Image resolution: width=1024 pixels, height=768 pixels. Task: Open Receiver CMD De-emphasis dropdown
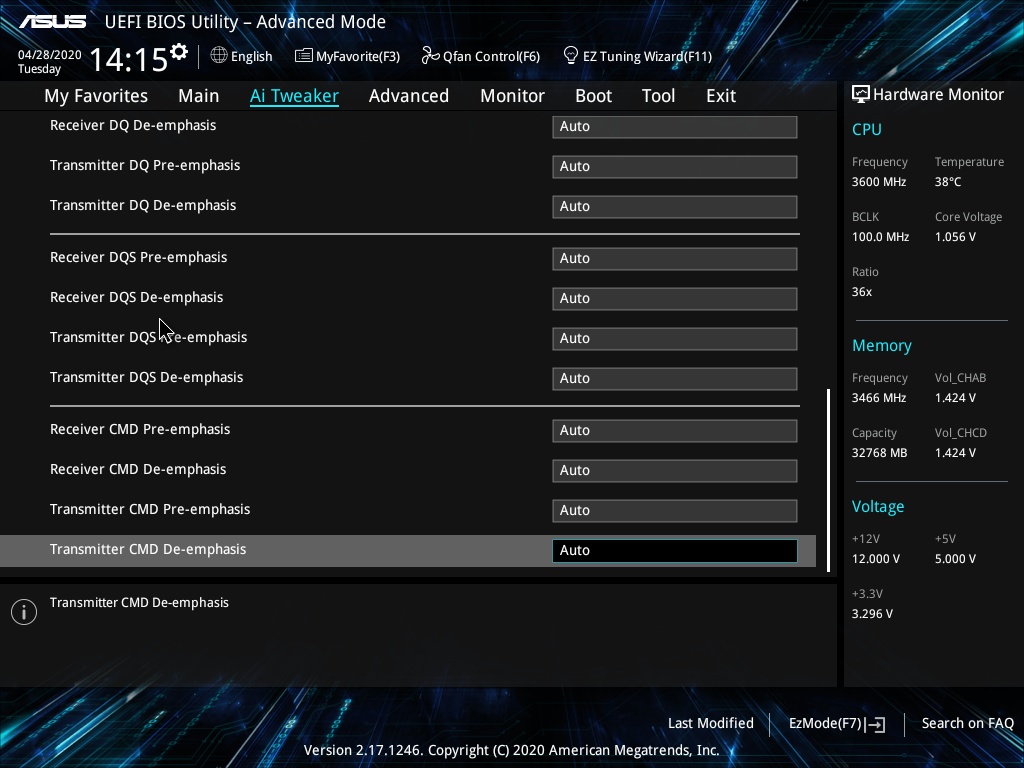click(x=675, y=470)
